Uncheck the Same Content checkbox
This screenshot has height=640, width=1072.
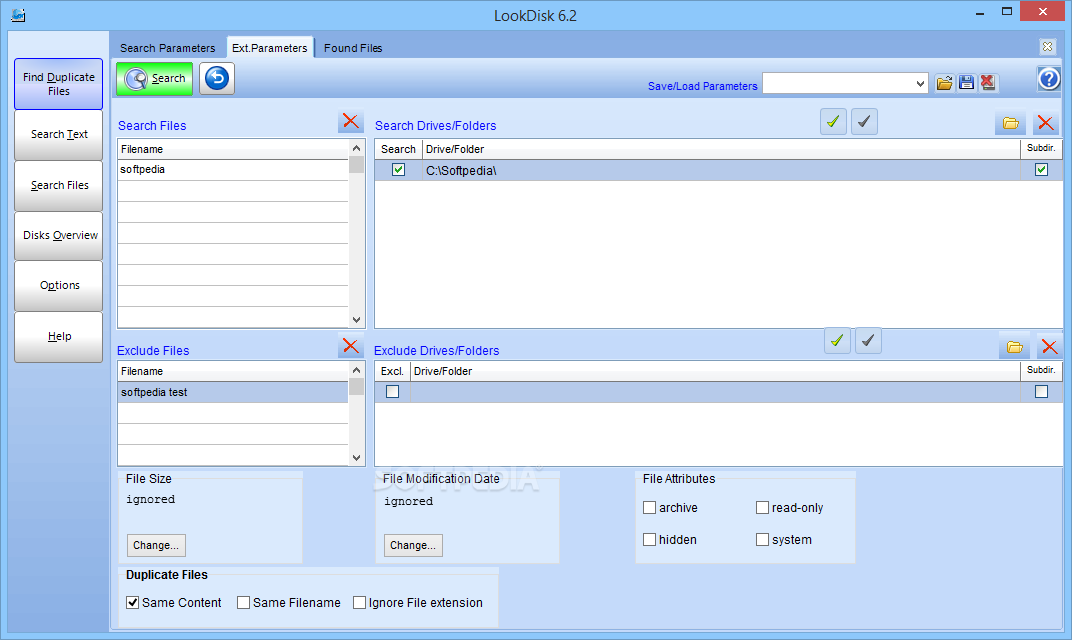coord(133,603)
